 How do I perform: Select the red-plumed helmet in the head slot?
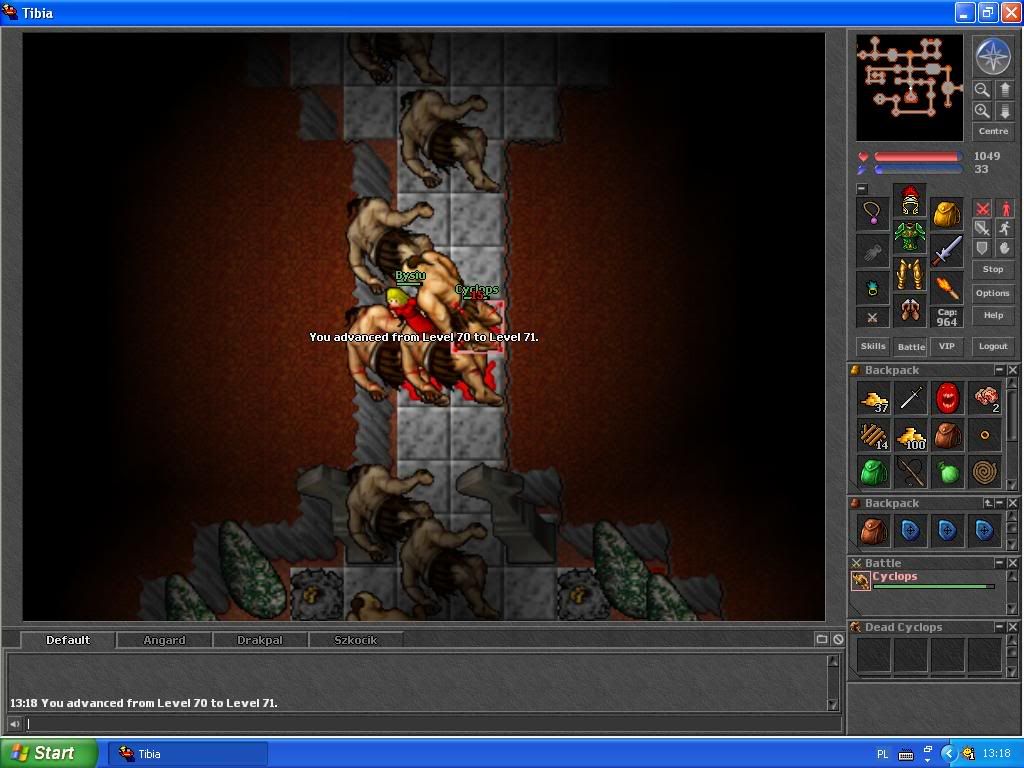[910, 200]
